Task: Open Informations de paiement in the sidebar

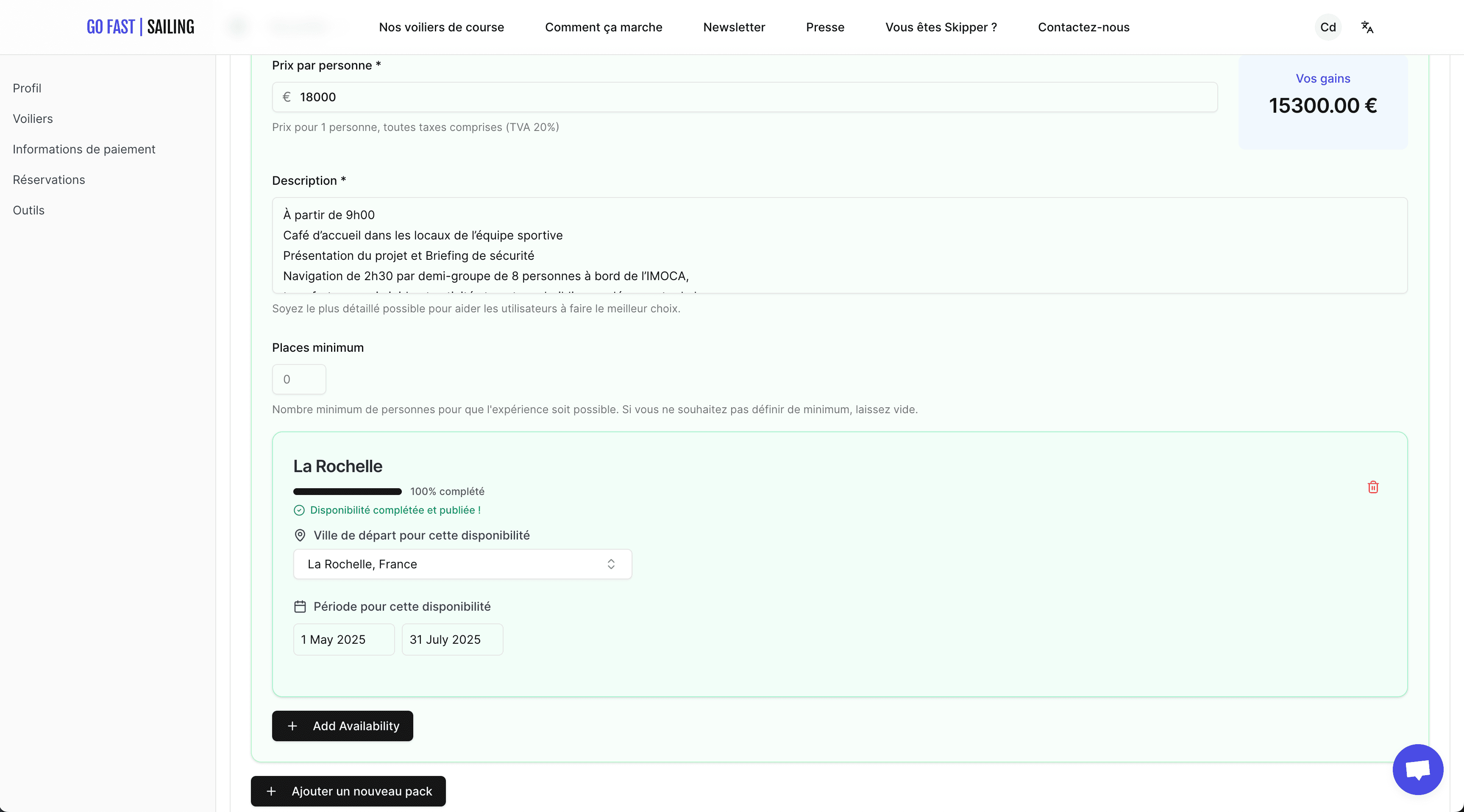Action: (83, 149)
